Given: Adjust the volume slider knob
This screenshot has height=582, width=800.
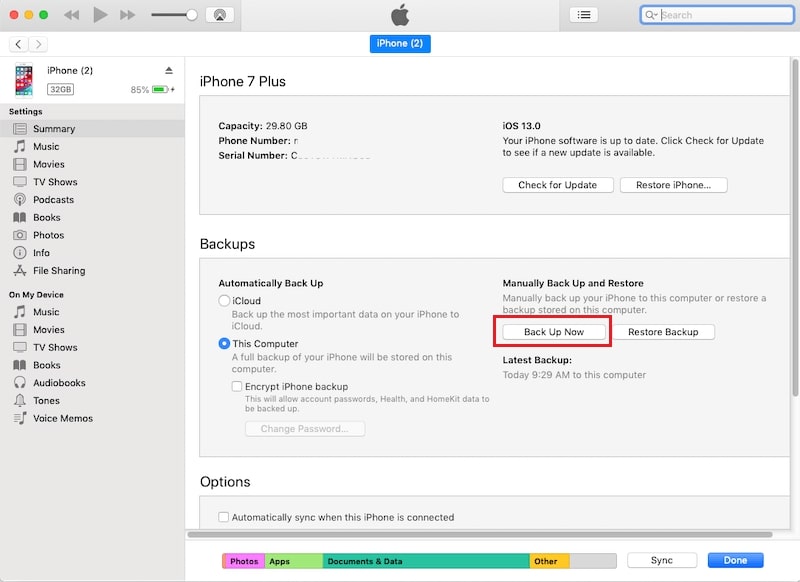Looking at the screenshot, I should [x=191, y=15].
